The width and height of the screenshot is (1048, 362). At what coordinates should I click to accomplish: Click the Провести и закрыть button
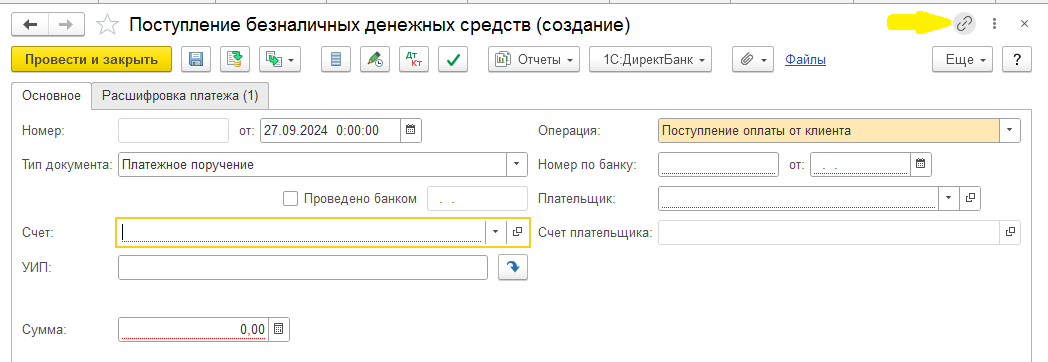coord(92,59)
